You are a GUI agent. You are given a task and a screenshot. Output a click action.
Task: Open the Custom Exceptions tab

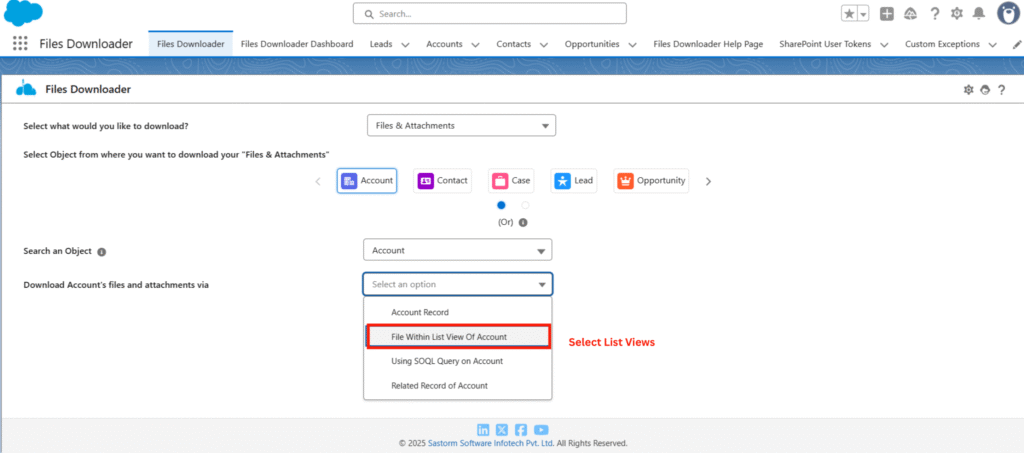[x=942, y=44]
